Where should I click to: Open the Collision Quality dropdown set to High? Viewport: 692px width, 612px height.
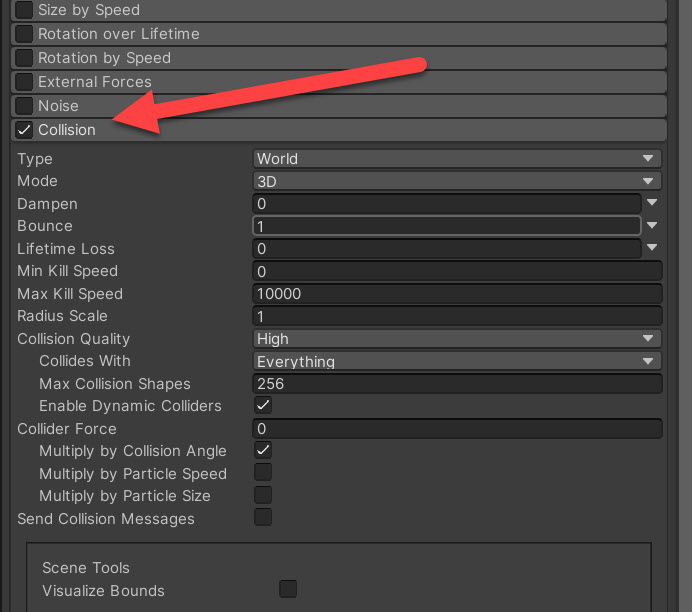pyautogui.click(x=457, y=338)
